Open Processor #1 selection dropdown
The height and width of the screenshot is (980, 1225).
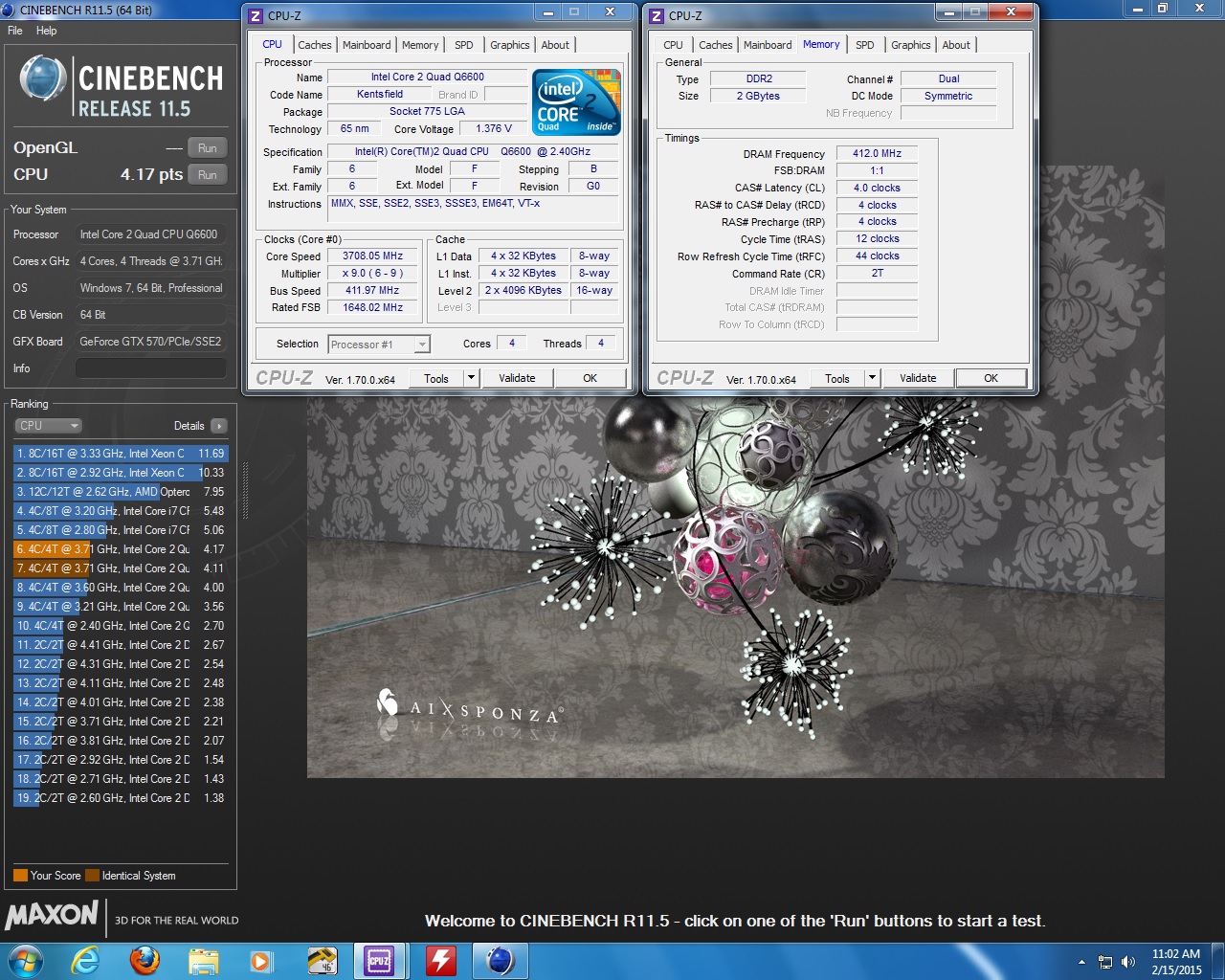(x=378, y=345)
